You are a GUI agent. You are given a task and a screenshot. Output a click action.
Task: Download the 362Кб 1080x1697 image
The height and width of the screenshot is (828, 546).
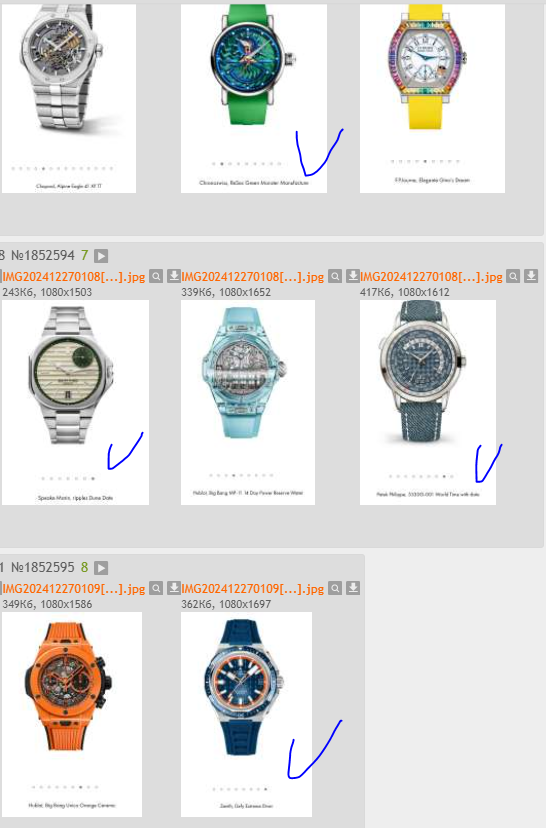click(353, 588)
